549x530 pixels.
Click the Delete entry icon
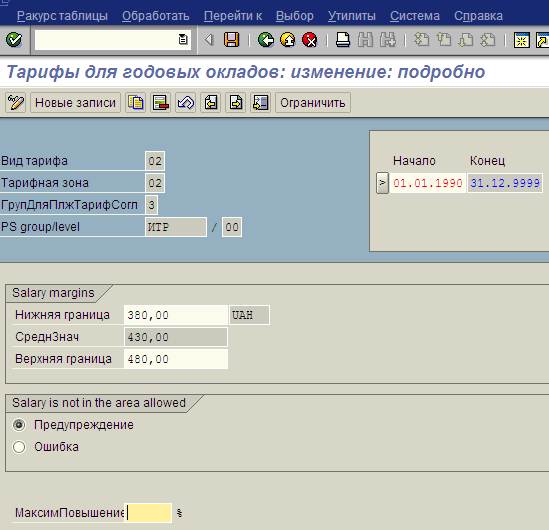click(161, 103)
